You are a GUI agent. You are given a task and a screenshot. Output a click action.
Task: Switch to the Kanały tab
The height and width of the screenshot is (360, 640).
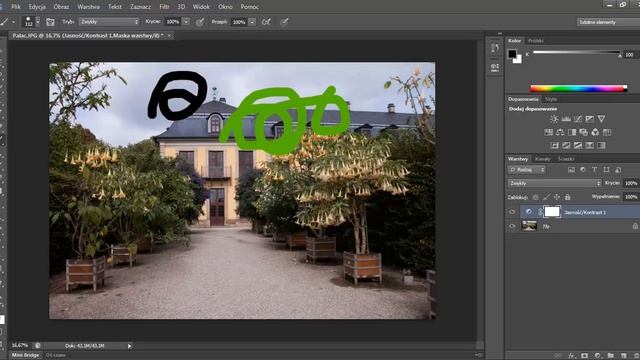[542, 159]
